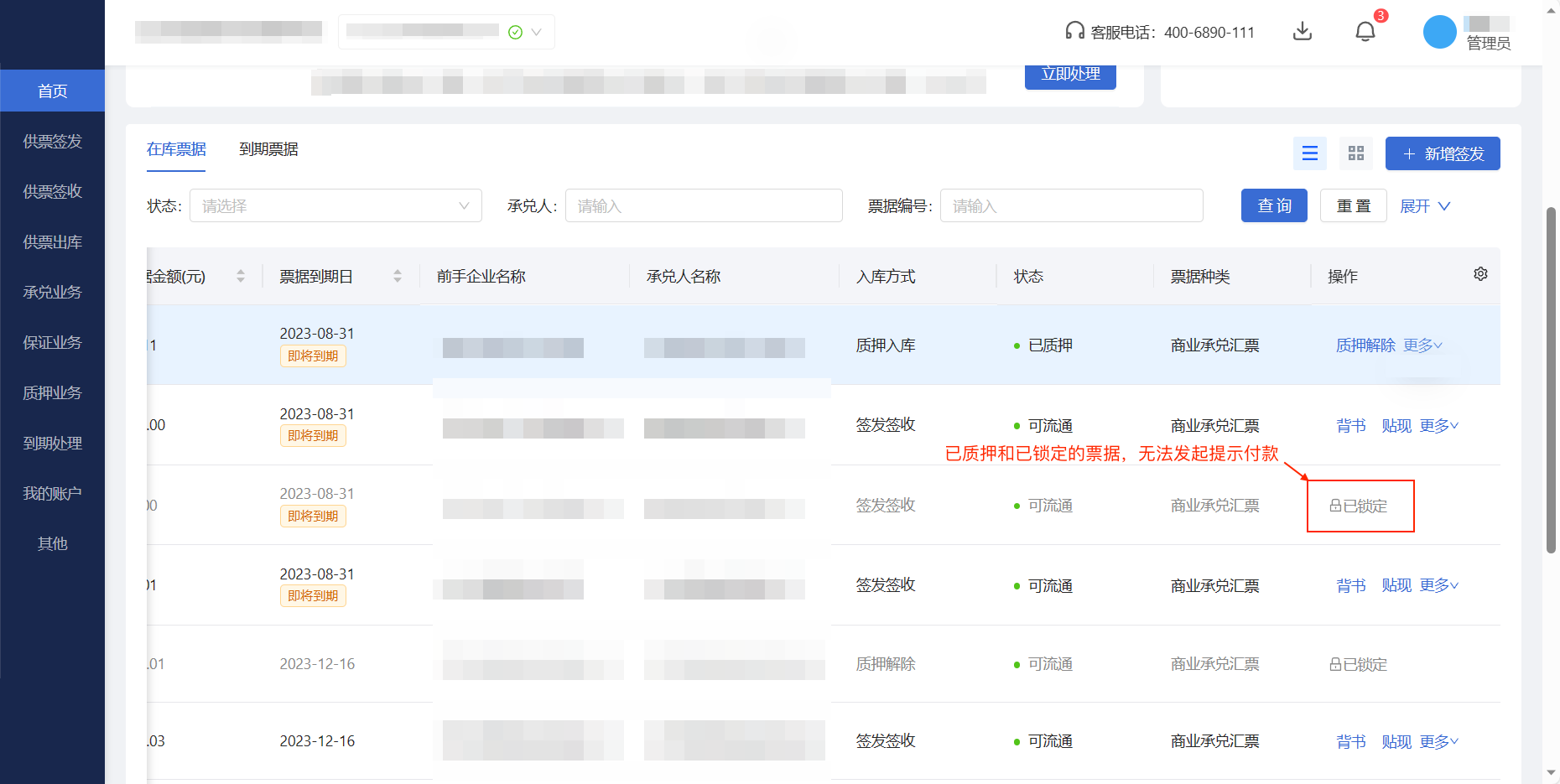Screen dimensions: 1560x784
Task: Select the 到期票据 tab
Action: 268,149
